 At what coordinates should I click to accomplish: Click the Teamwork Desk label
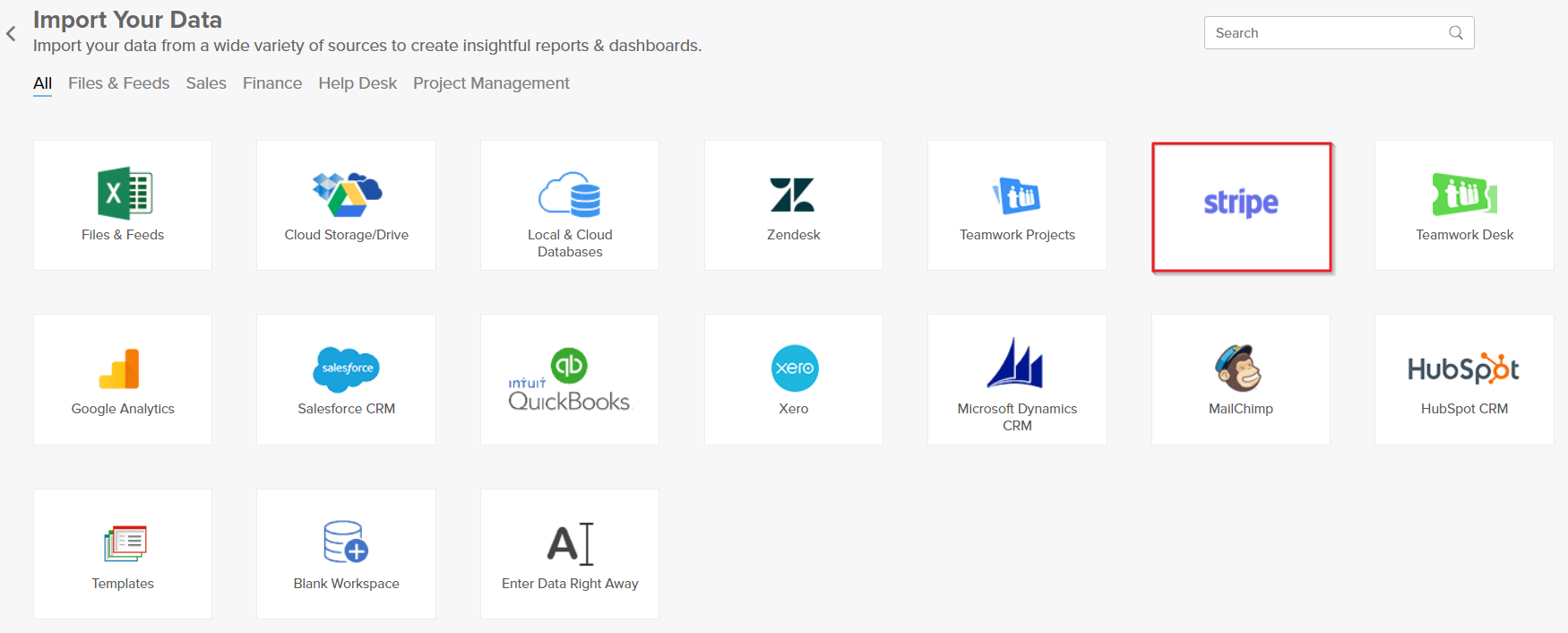click(x=1464, y=235)
